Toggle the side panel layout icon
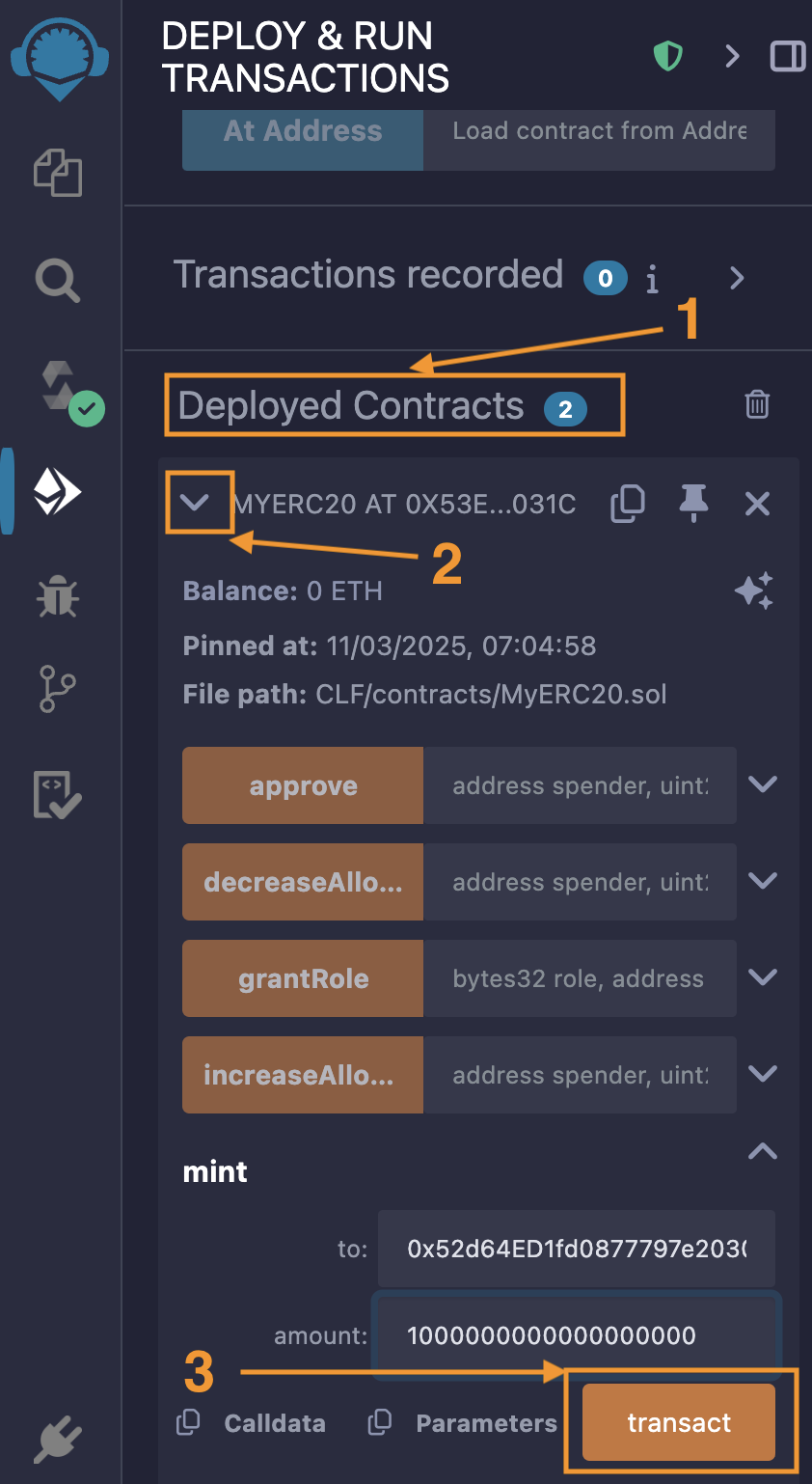The height and width of the screenshot is (1484, 812). pos(788,57)
